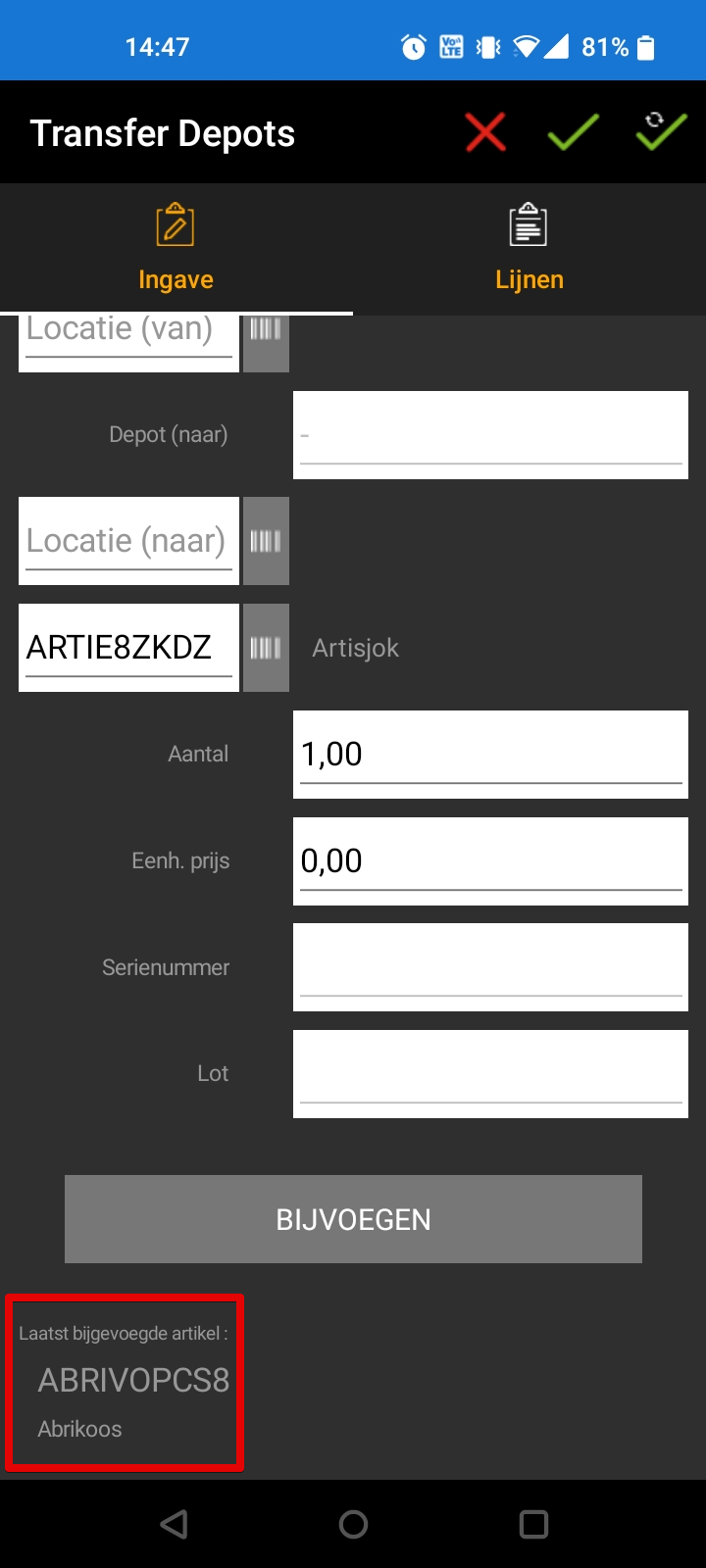Open the Depot (naar) dropdown
The height and width of the screenshot is (1568, 706).
click(490, 435)
